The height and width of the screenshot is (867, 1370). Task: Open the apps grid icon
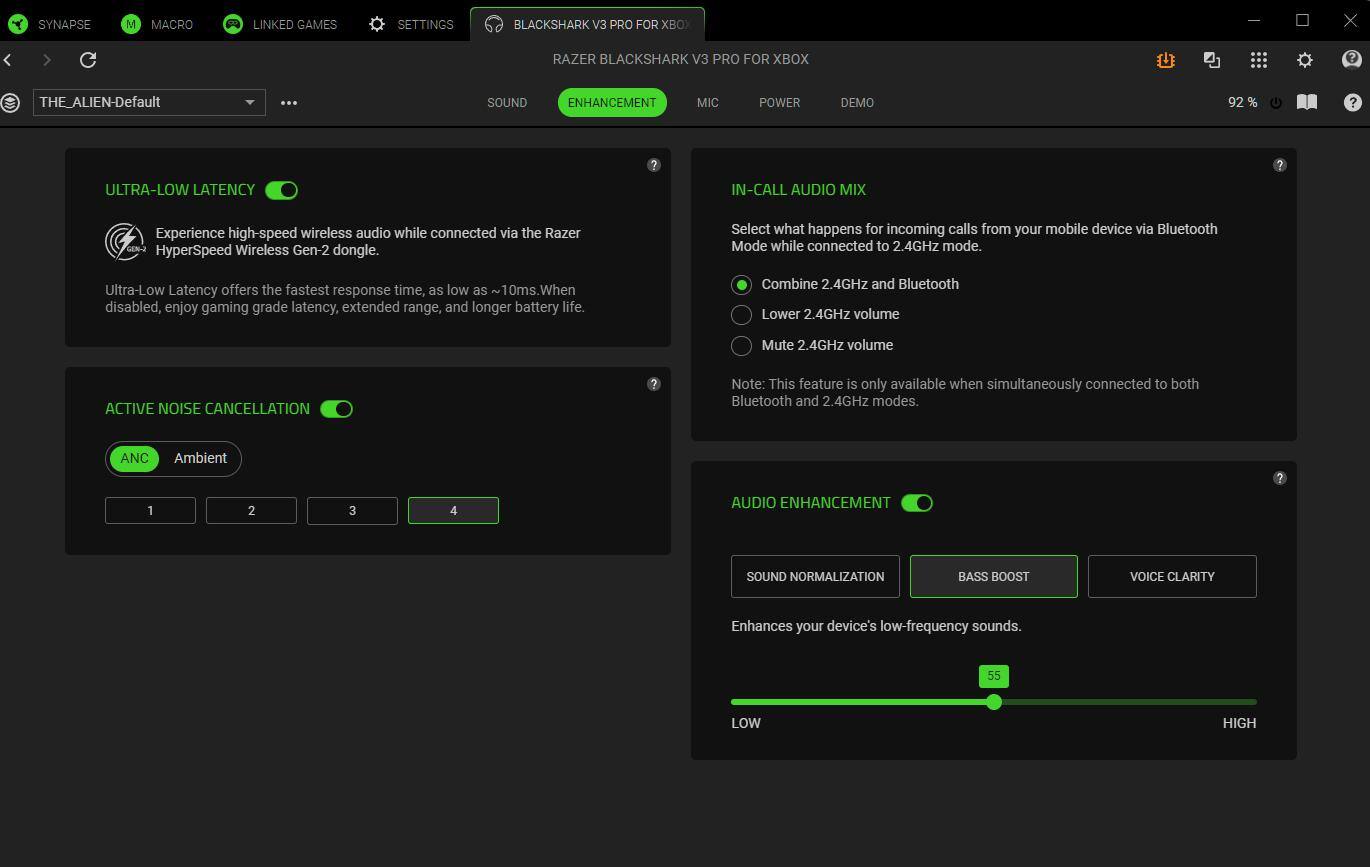pyautogui.click(x=1258, y=60)
